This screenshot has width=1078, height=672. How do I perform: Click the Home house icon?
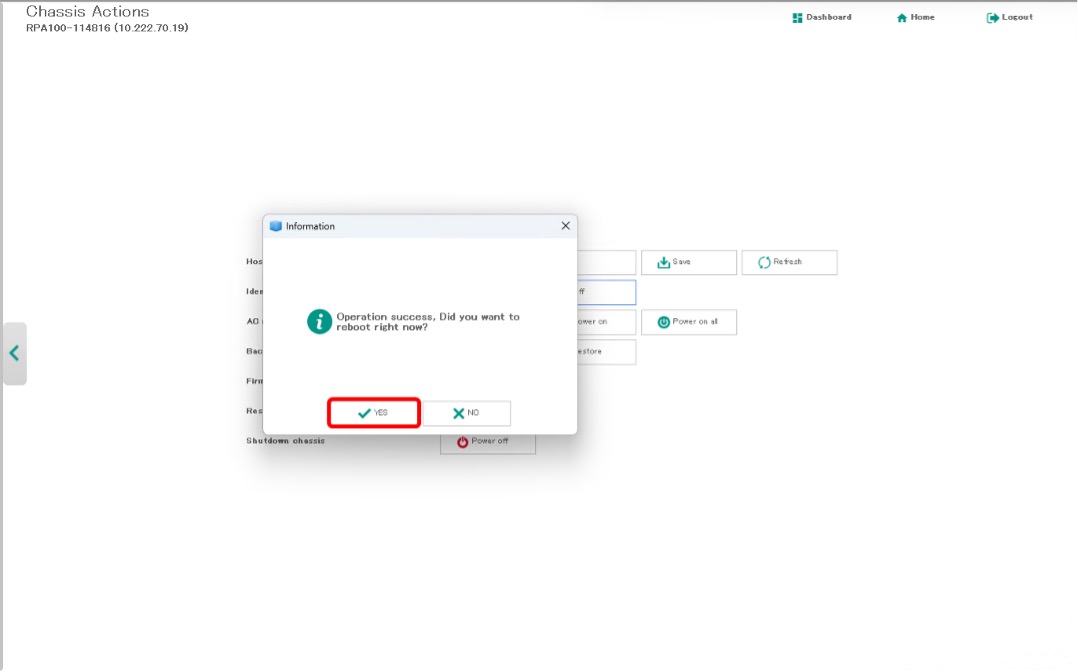[902, 18]
